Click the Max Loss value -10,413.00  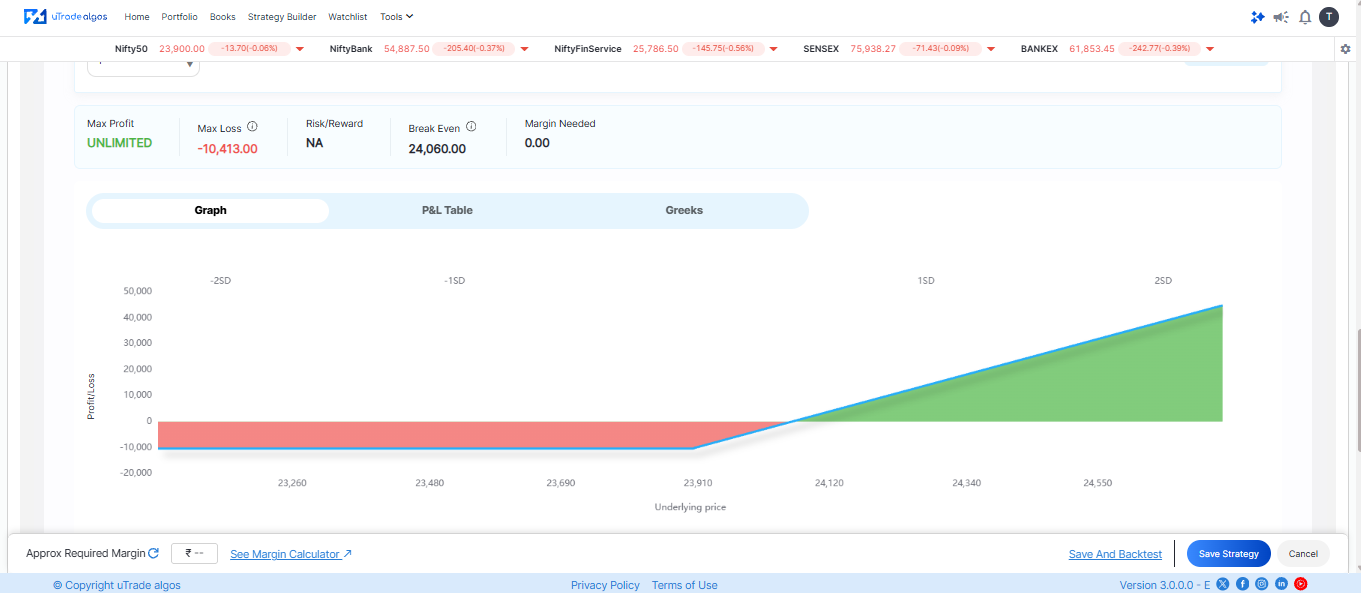point(227,149)
